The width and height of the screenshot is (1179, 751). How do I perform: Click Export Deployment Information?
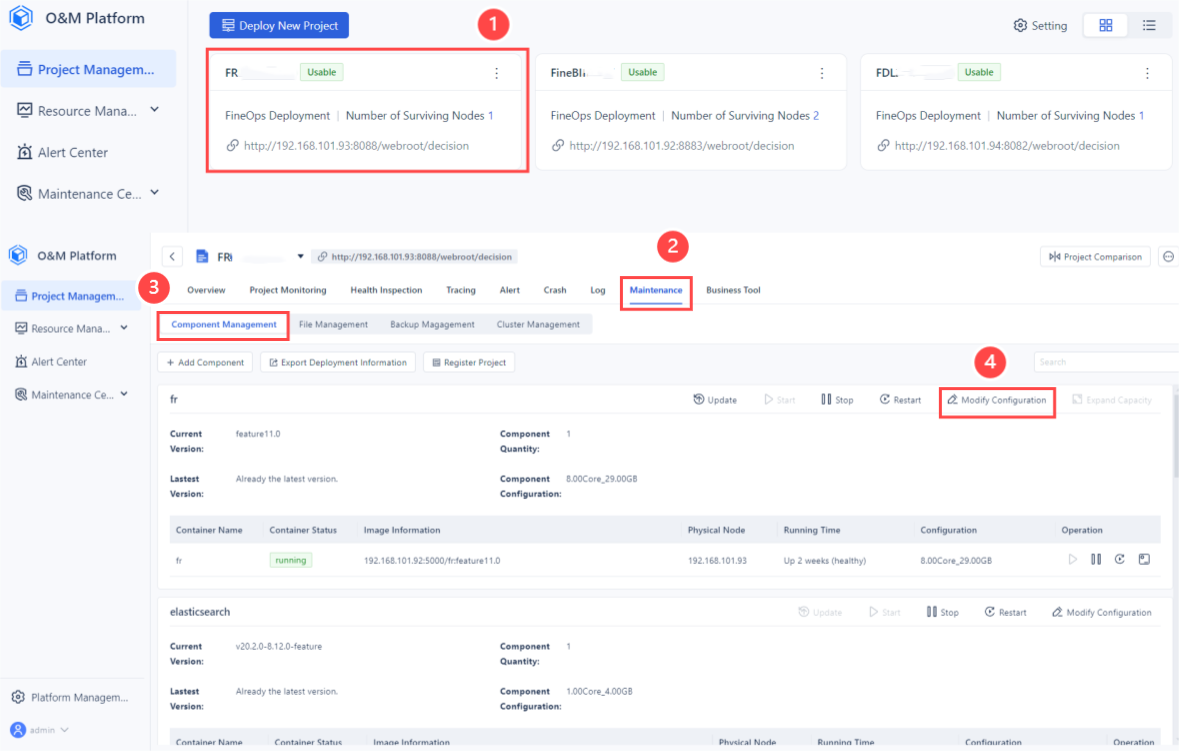coord(338,362)
